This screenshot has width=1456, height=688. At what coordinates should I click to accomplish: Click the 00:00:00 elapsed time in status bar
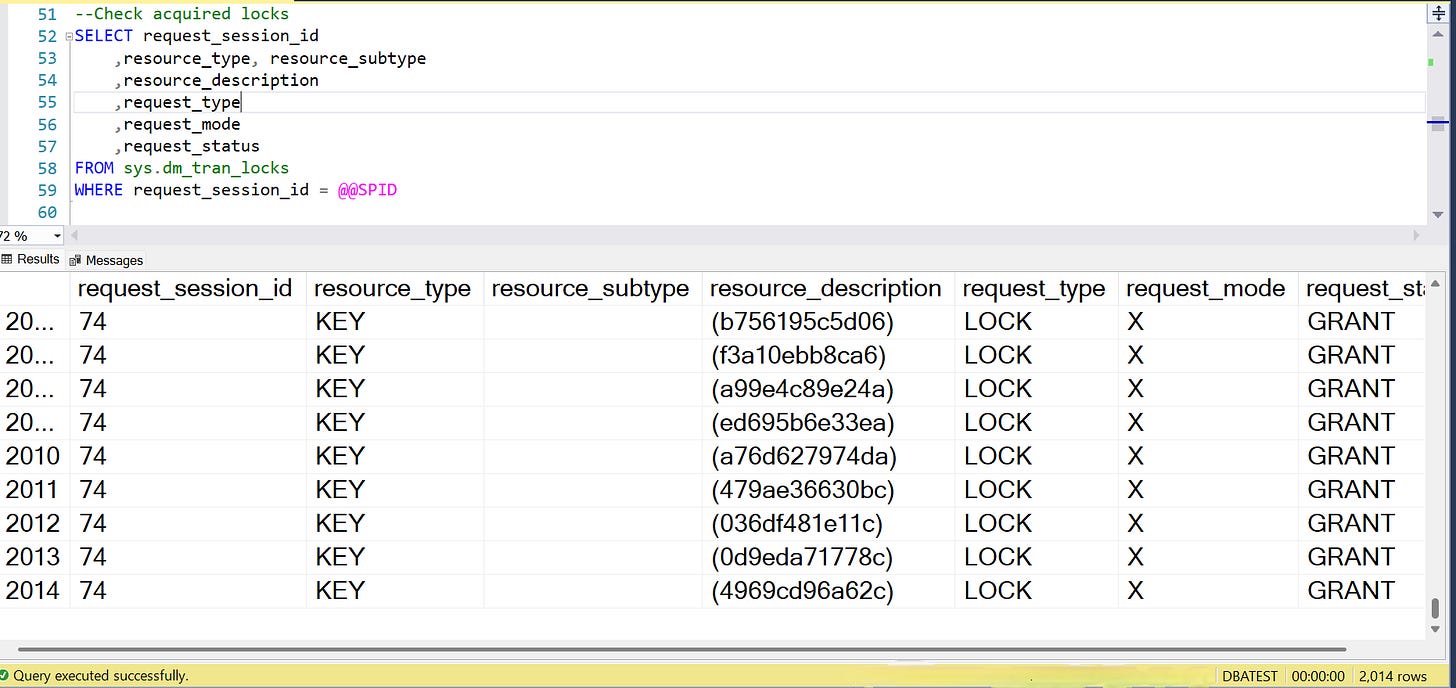[x=1317, y=676]
